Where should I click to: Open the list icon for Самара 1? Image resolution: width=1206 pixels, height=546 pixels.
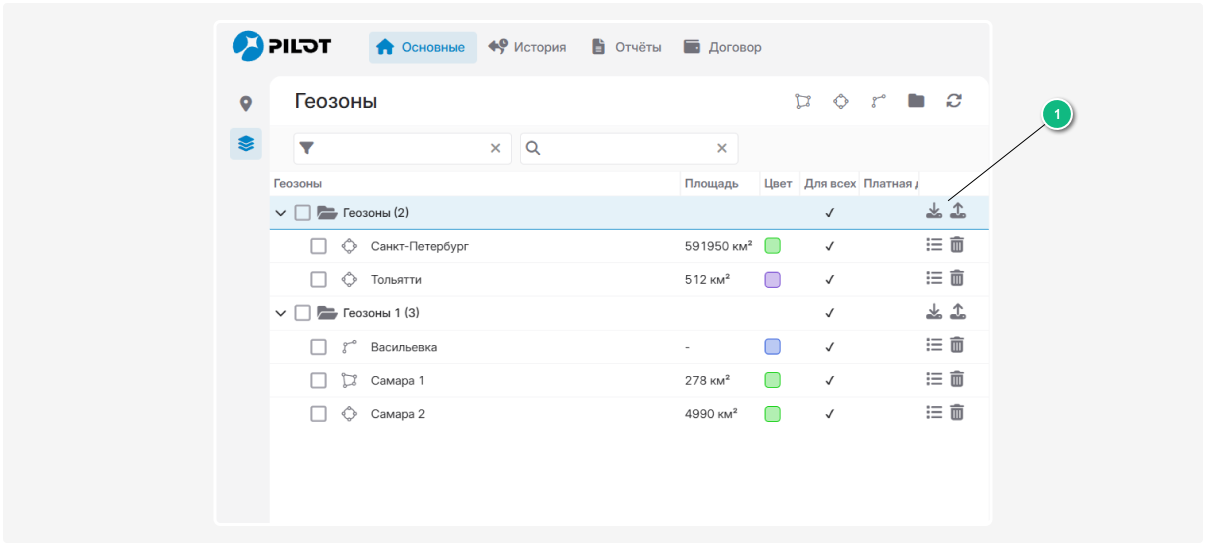tap(935, 379)
